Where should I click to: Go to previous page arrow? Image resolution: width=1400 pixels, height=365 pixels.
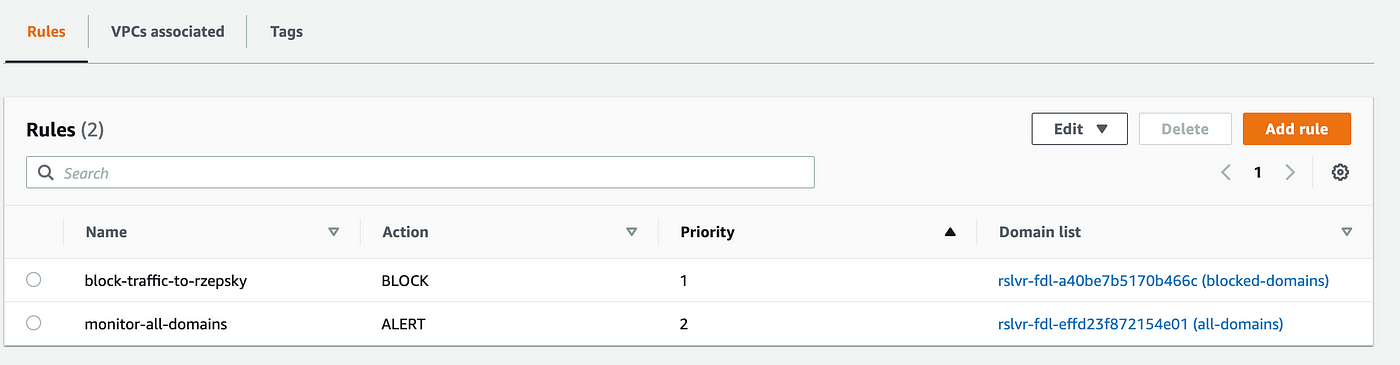(1225, 173)
